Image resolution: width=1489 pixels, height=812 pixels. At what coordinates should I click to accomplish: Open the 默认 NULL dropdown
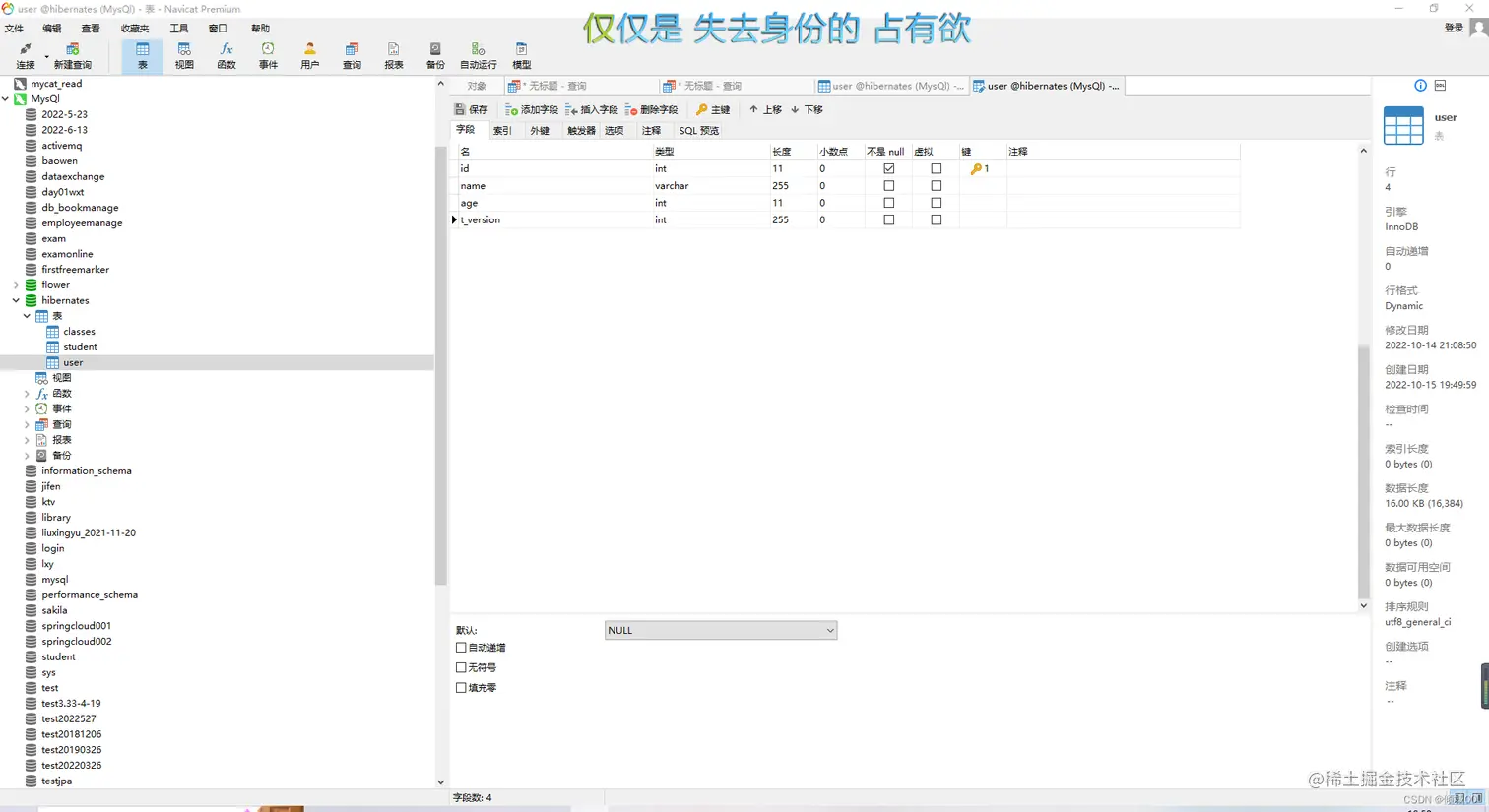tap(721, 630)
